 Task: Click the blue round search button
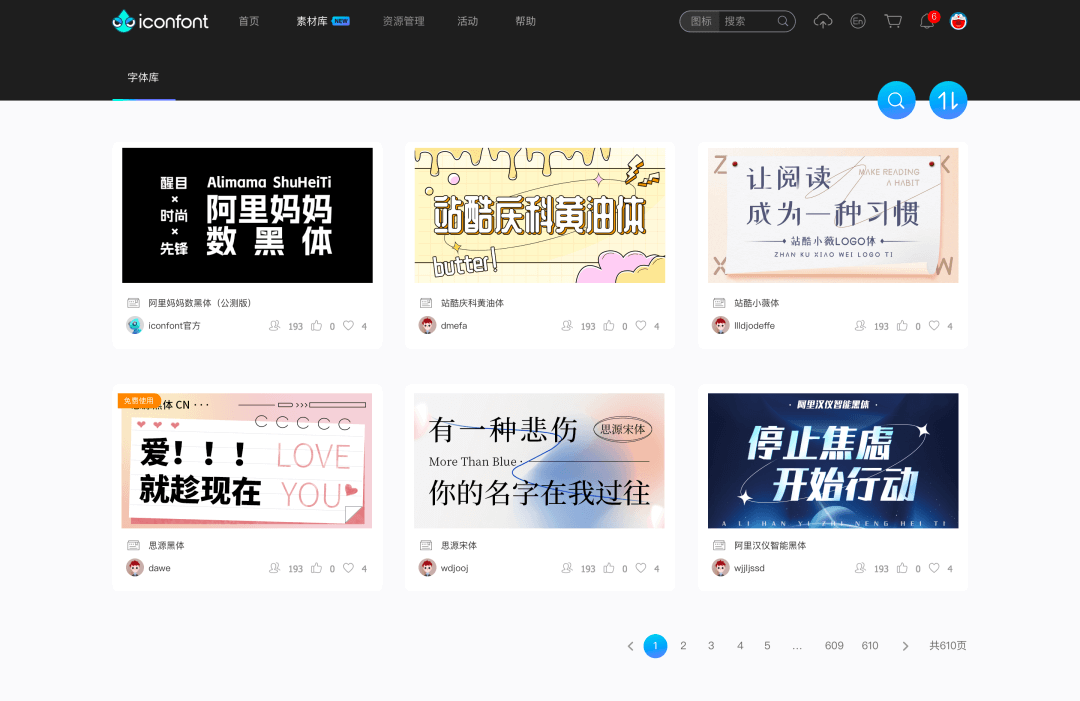(896, 101)
